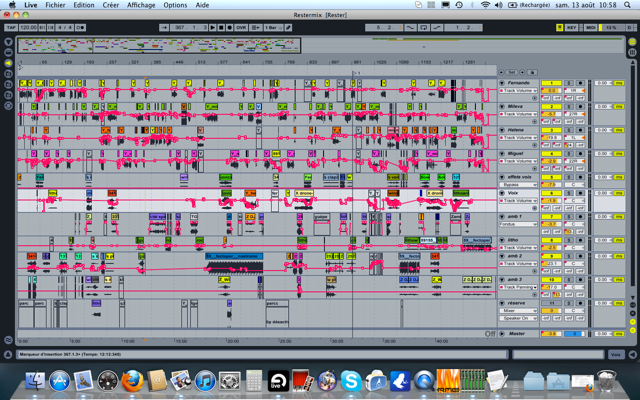640x400 pixels.
Task: Open the Fondus chooser on amb 1
Action: 518,224
